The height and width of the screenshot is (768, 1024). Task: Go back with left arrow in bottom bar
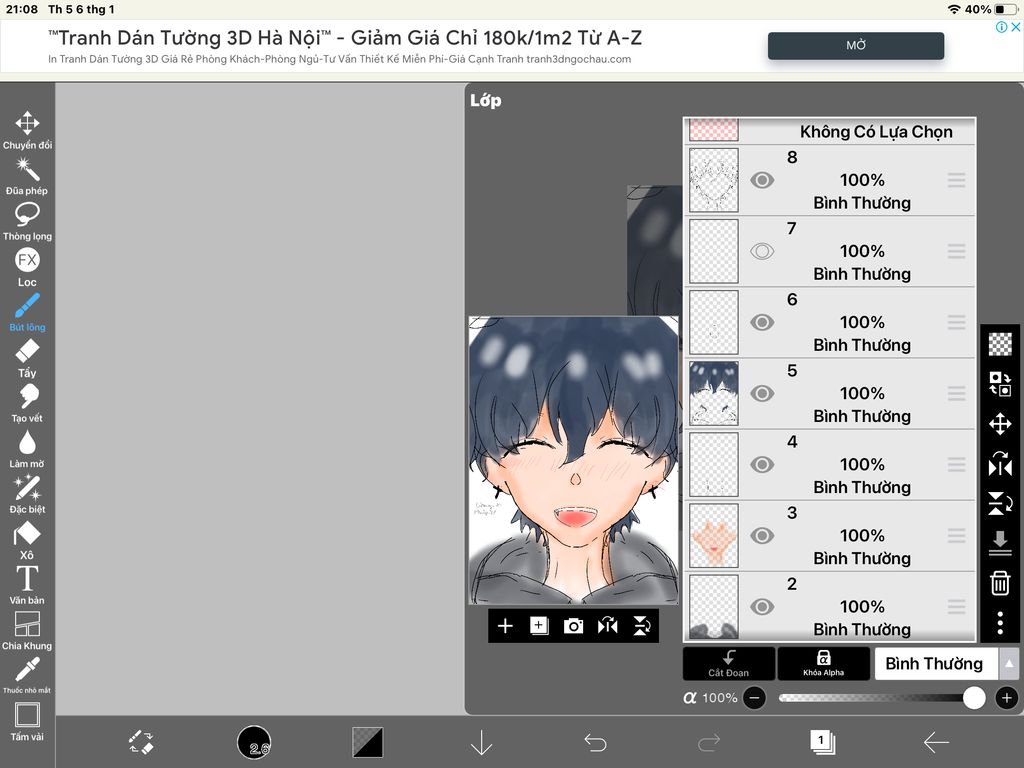pos(936,743)
